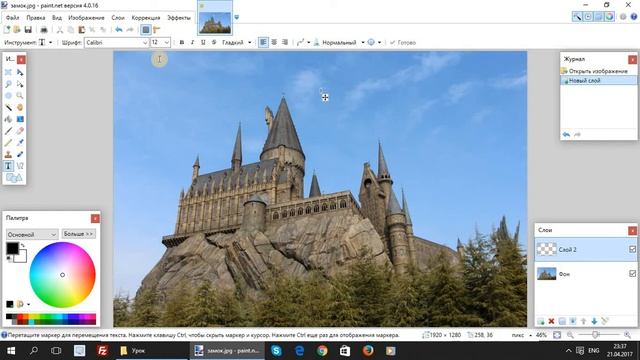Open the Слои menu
The width and height of the screenshot is (640, 360).
(x=118, y=18)
